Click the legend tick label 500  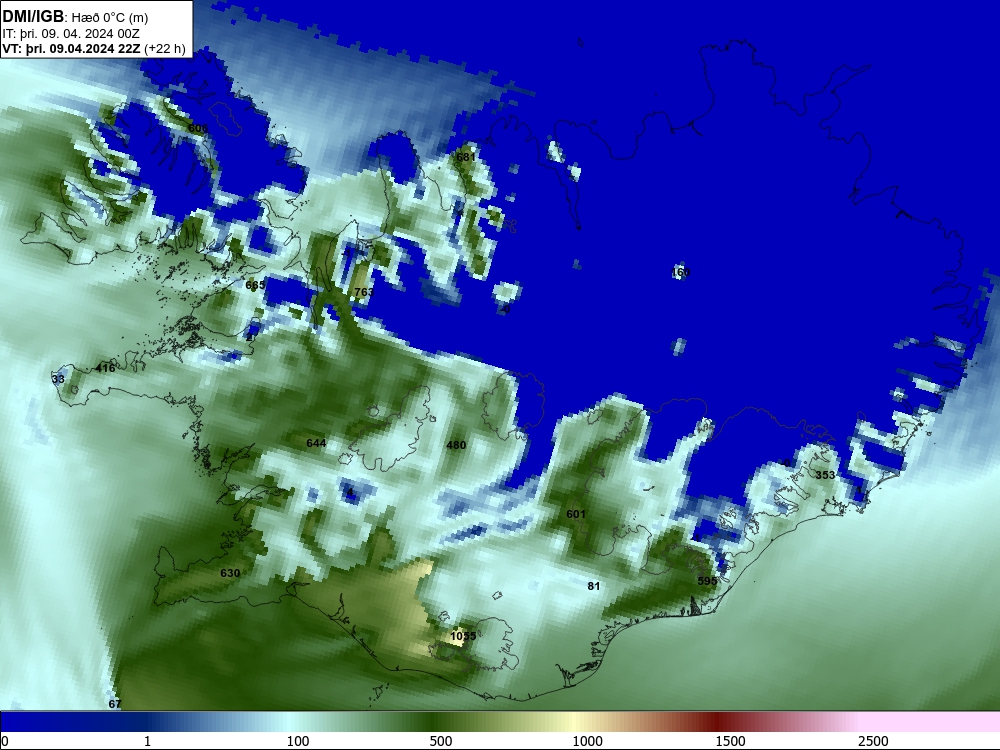click(x=441, y=741)
